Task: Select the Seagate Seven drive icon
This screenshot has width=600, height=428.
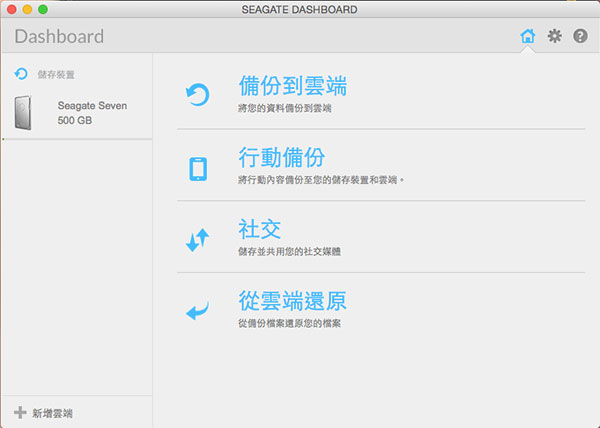Action: pyautogui.click(x=26, y=112)
